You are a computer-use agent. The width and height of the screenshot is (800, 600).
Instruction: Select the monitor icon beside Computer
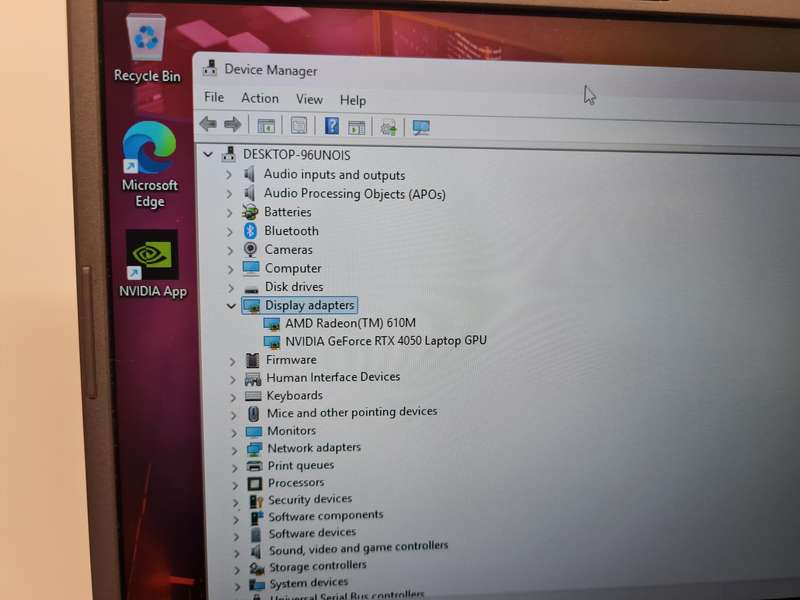(x=251, y=268)
